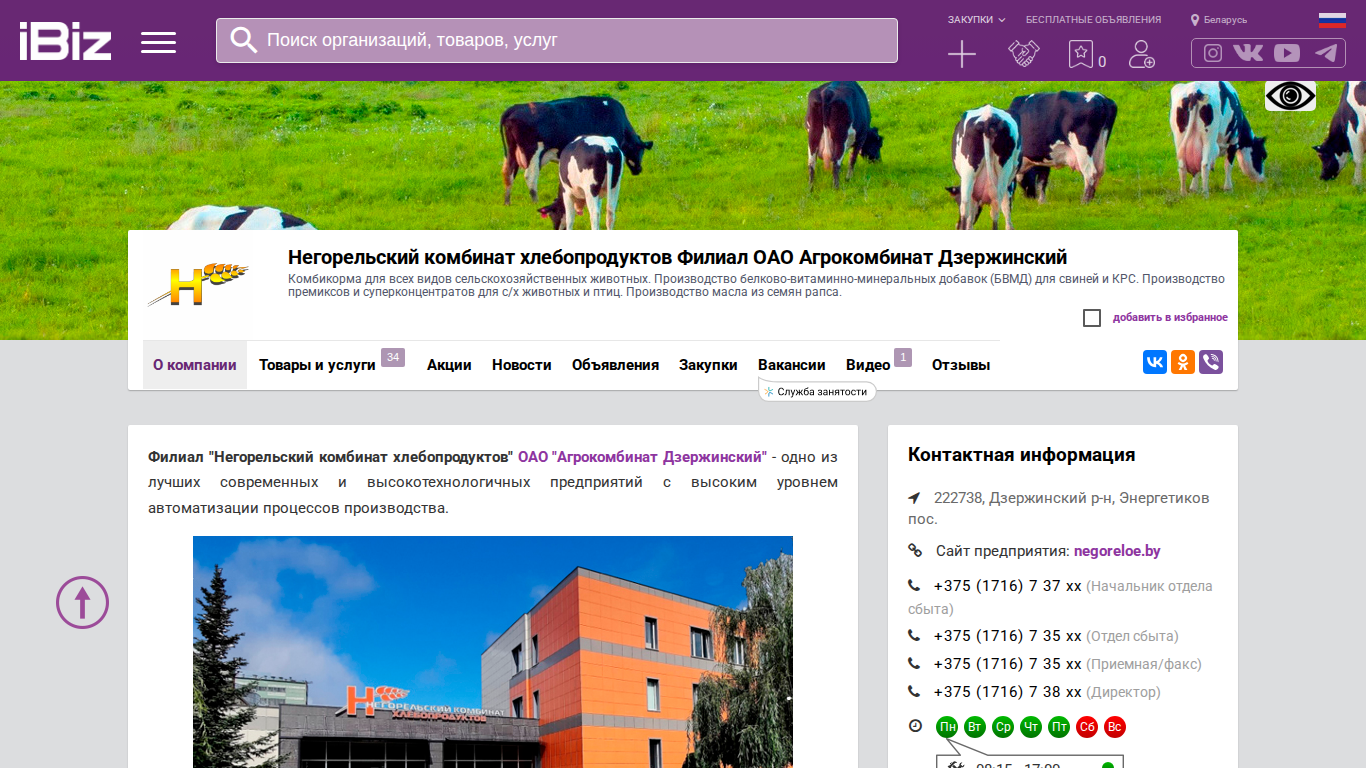This screenshot has width=1366, height=768.
Task: Click the plus add icon in header
Action: click(962, 54)
